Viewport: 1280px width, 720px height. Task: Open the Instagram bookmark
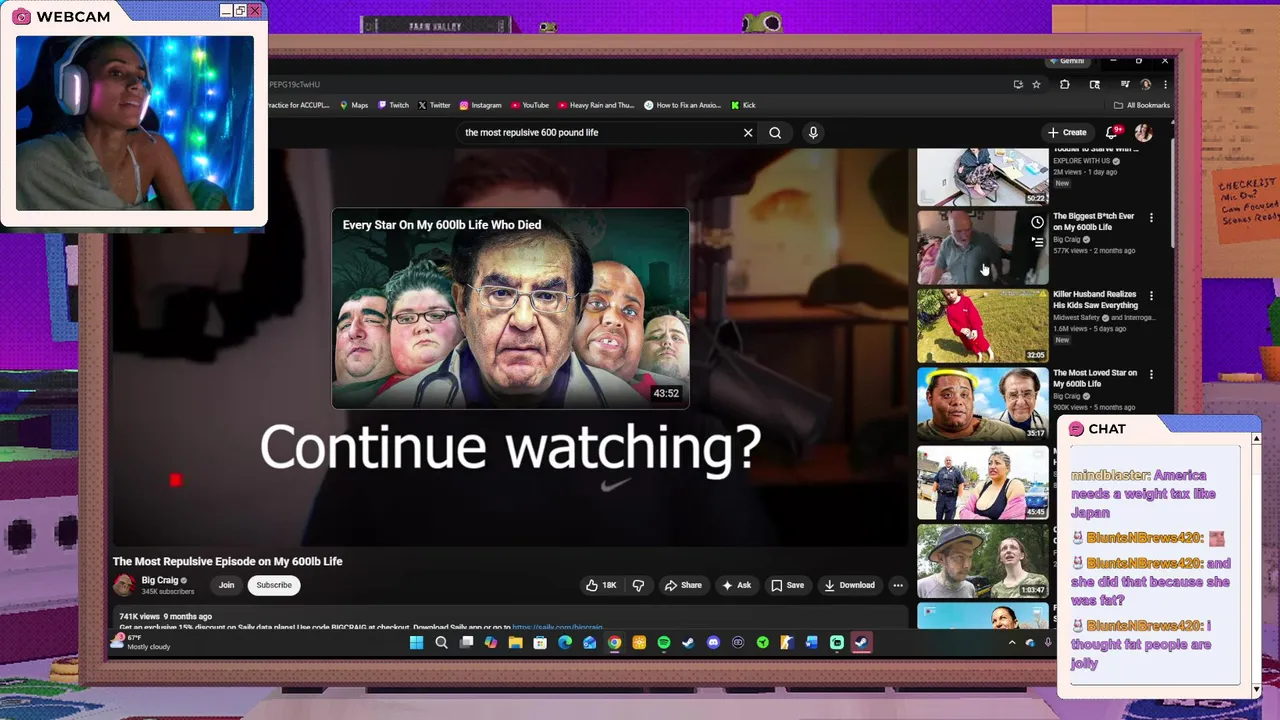coord(480,105)
